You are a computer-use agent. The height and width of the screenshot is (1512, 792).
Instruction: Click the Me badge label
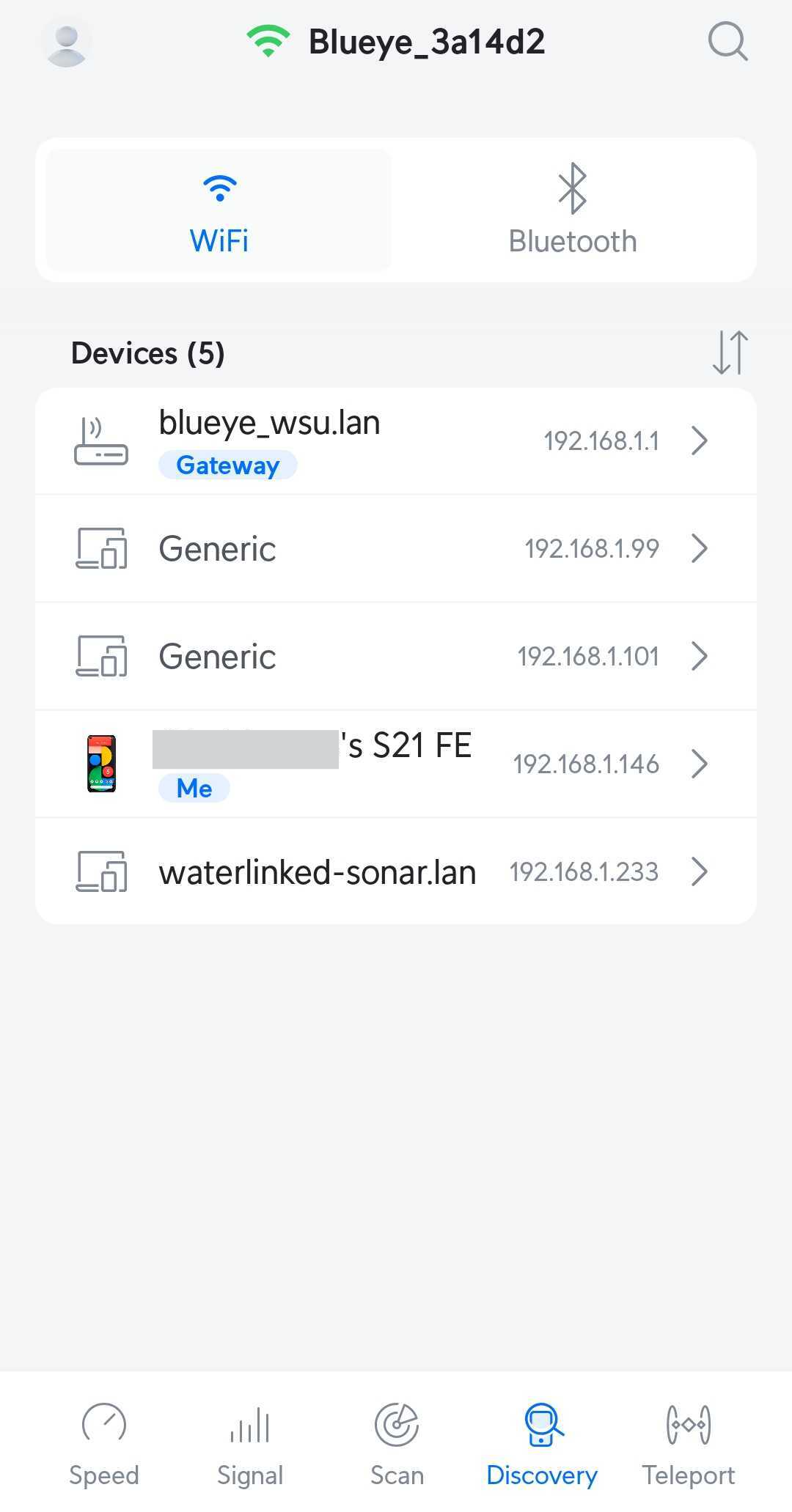194,789
